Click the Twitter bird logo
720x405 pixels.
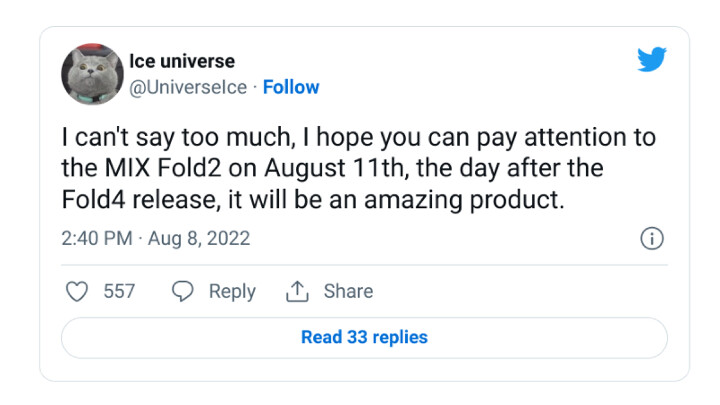[x=652, y=59]
